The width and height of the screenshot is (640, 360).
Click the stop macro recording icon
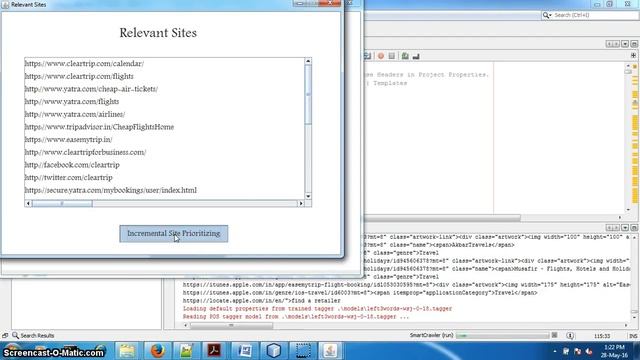392,56
